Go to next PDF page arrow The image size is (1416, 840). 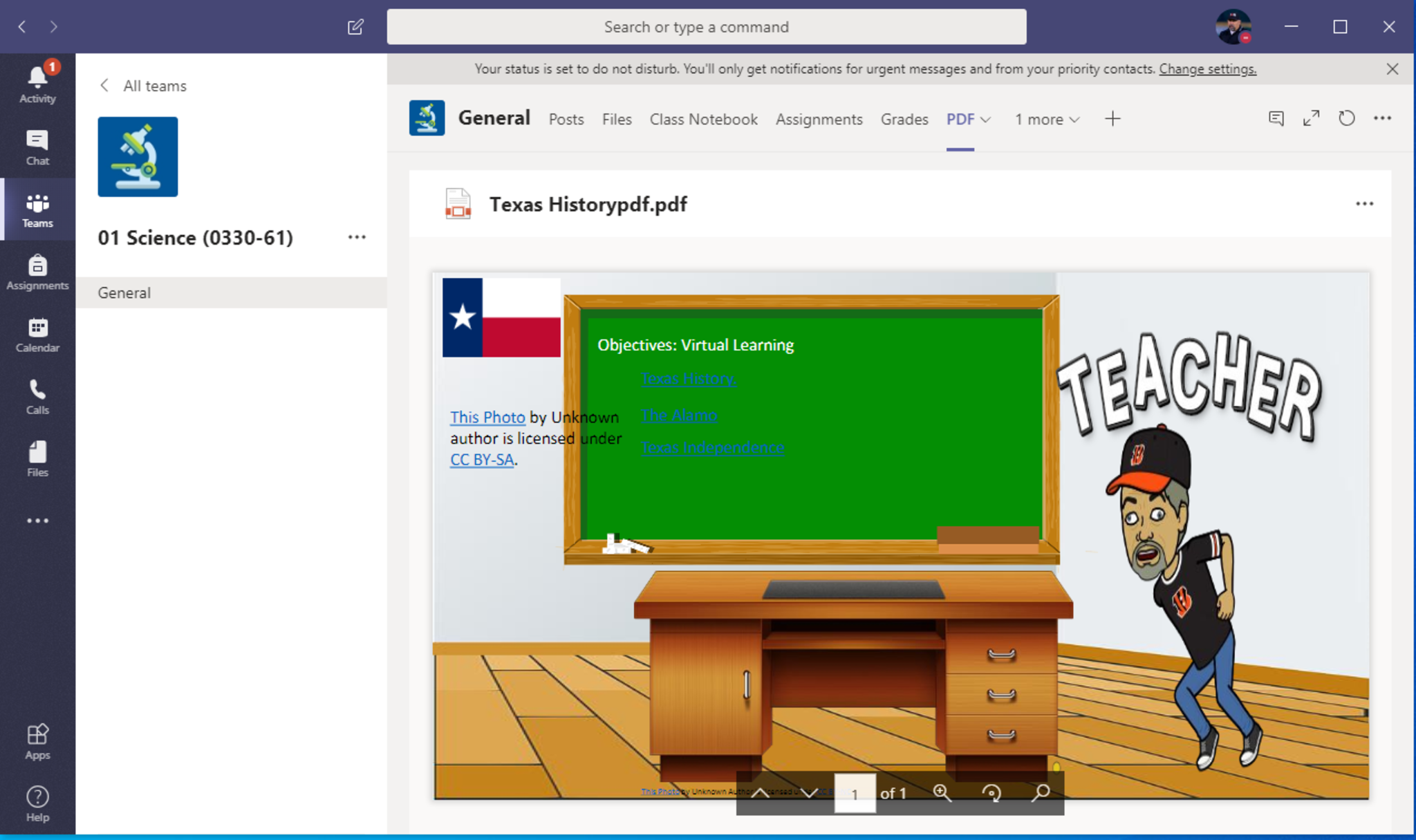(809, 792)
